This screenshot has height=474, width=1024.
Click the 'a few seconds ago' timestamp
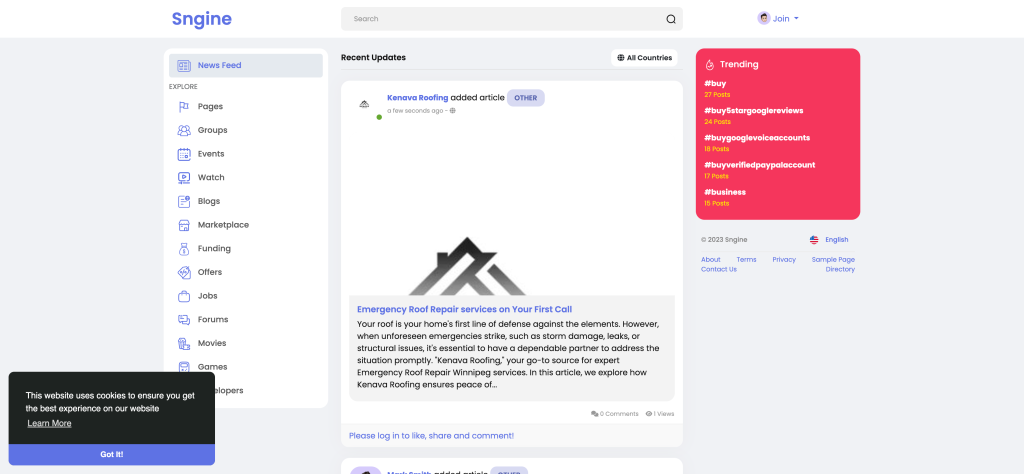point(415,111)
